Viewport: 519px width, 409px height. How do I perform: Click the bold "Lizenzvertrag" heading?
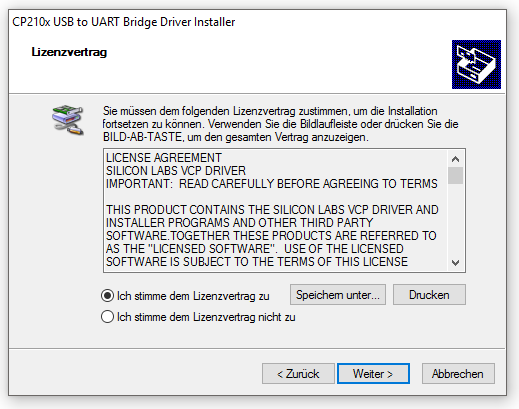click(69, 52)
